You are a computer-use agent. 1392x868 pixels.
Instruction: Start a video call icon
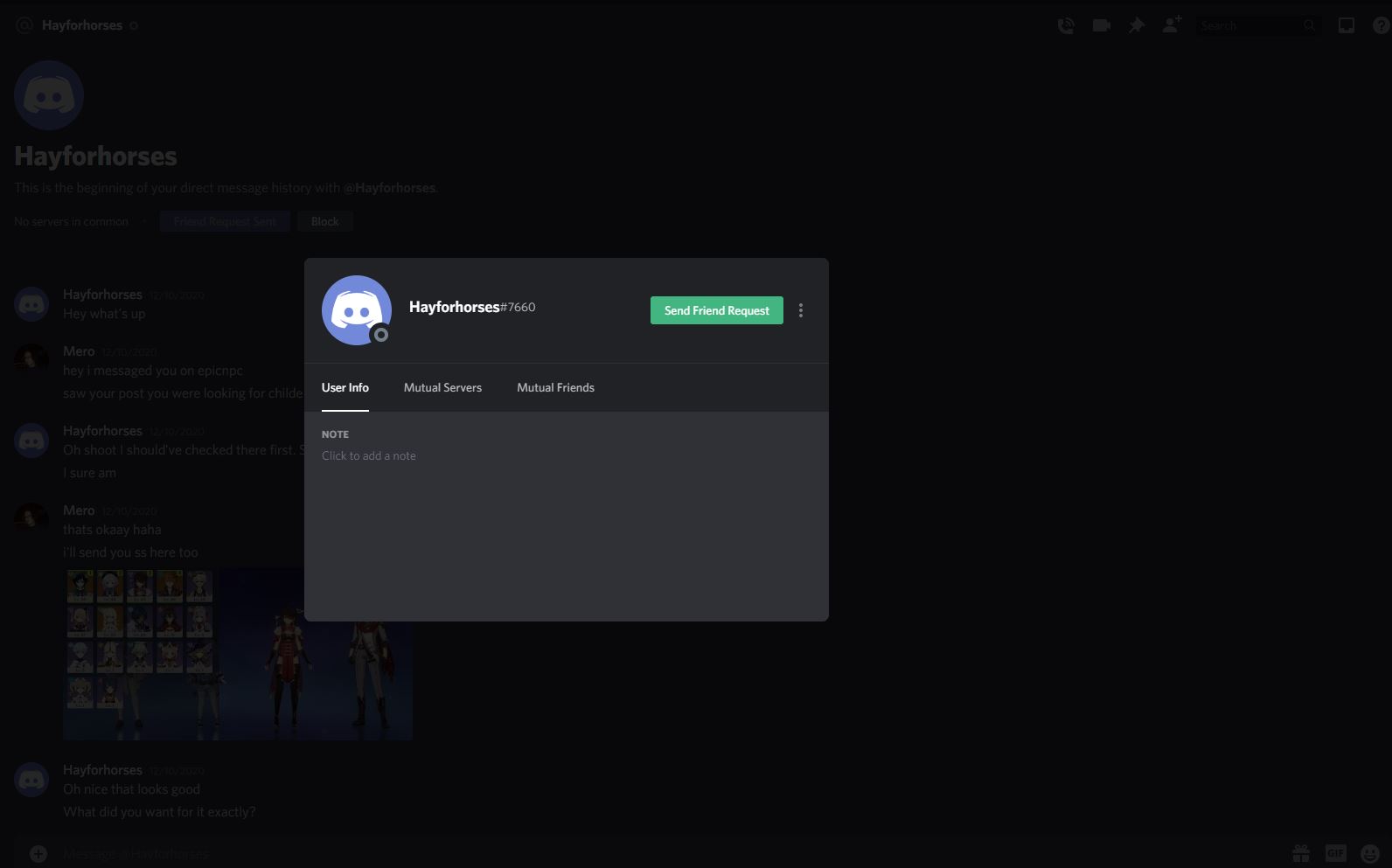(x=1102, y=26)
